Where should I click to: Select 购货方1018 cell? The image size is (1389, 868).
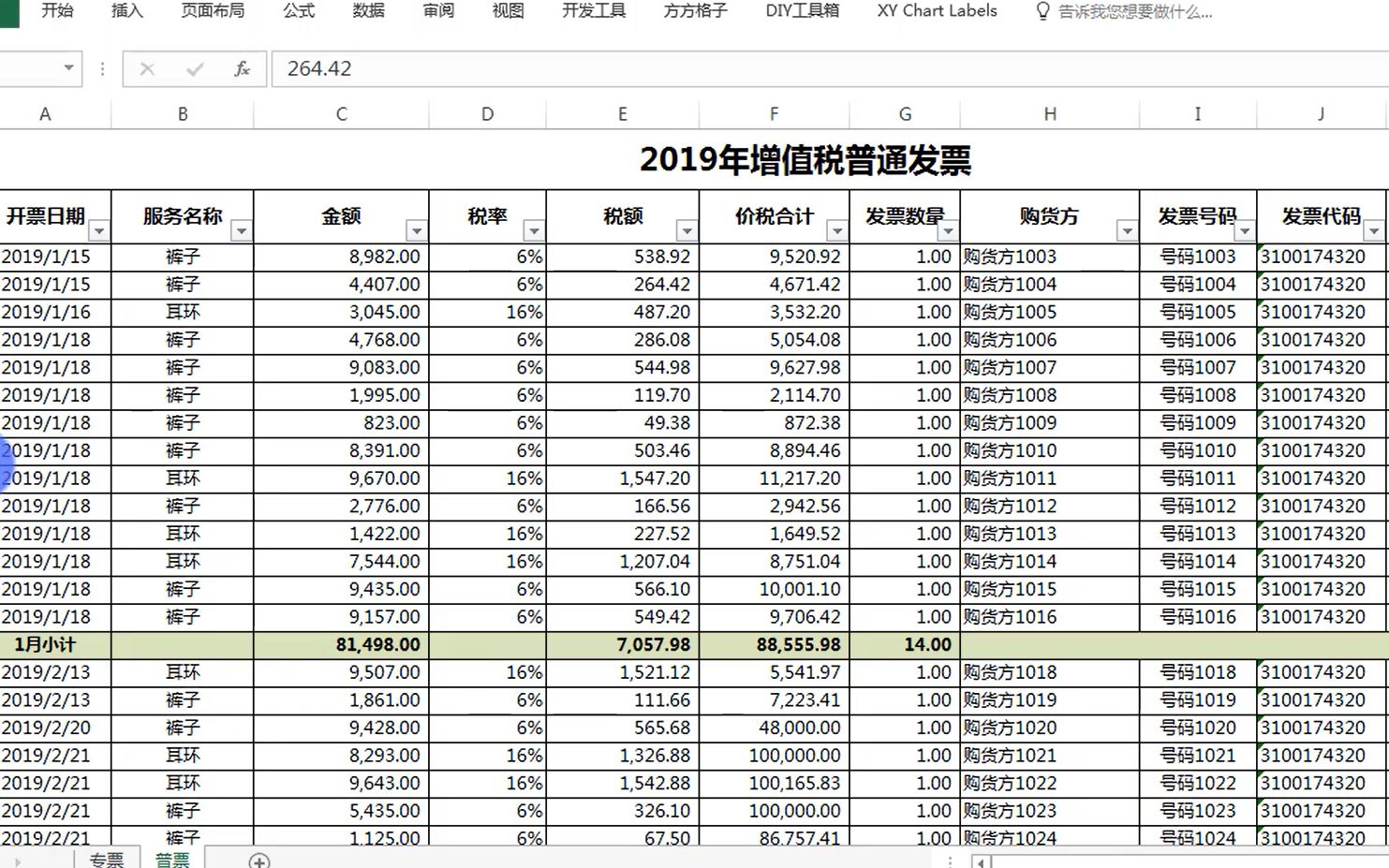pos(1050,672)
